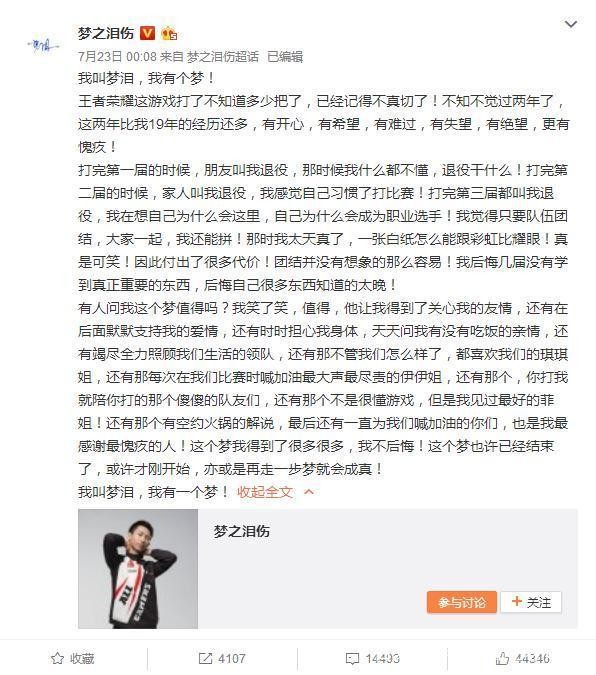Open 梦之泪伤 title in topic card

(x=242, y=532)
